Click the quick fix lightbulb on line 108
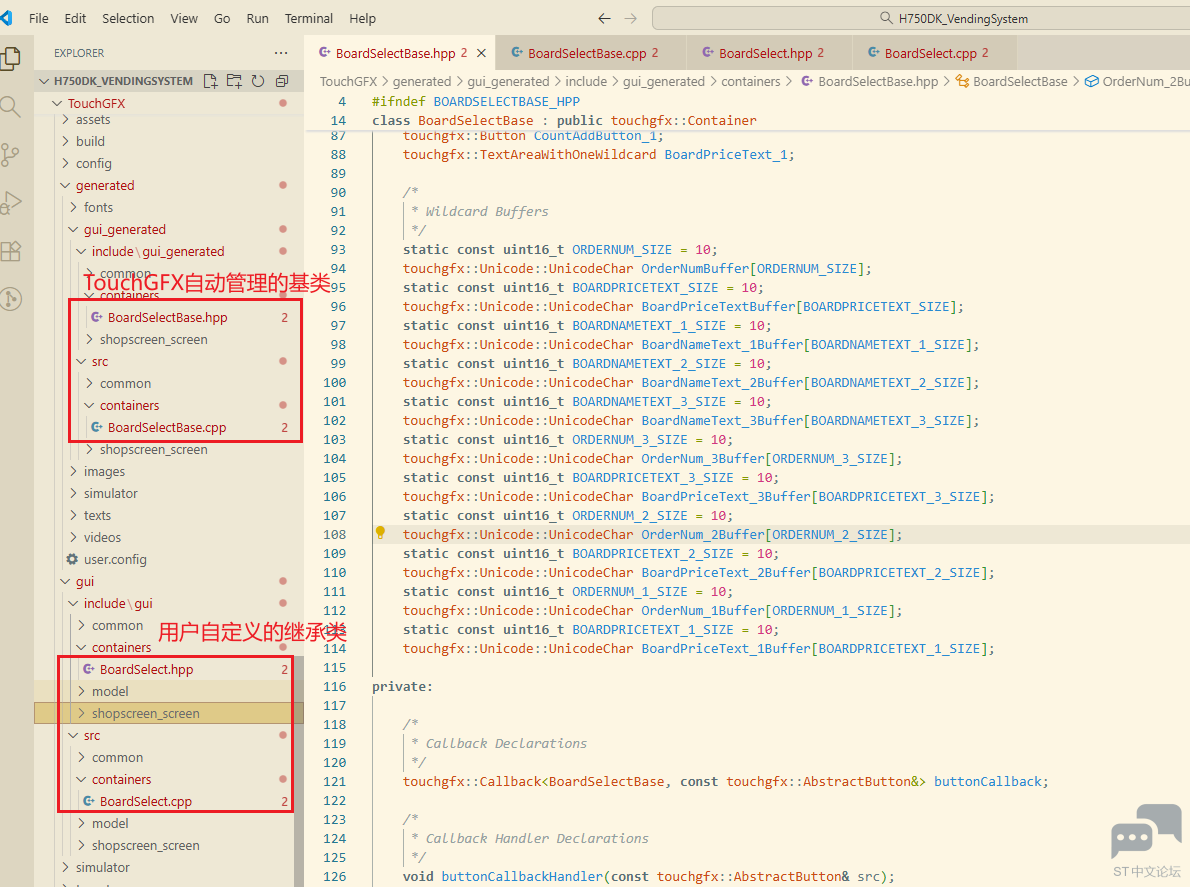This screenshot has width=1190, height=887. 379,534
